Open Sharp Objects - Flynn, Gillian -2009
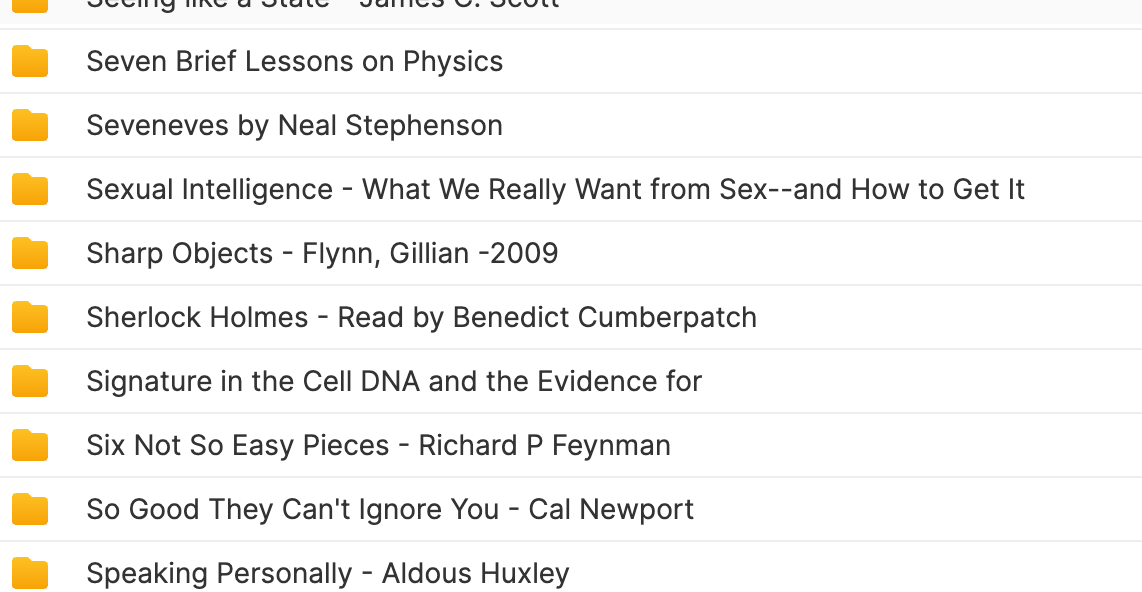 point(322,254)
